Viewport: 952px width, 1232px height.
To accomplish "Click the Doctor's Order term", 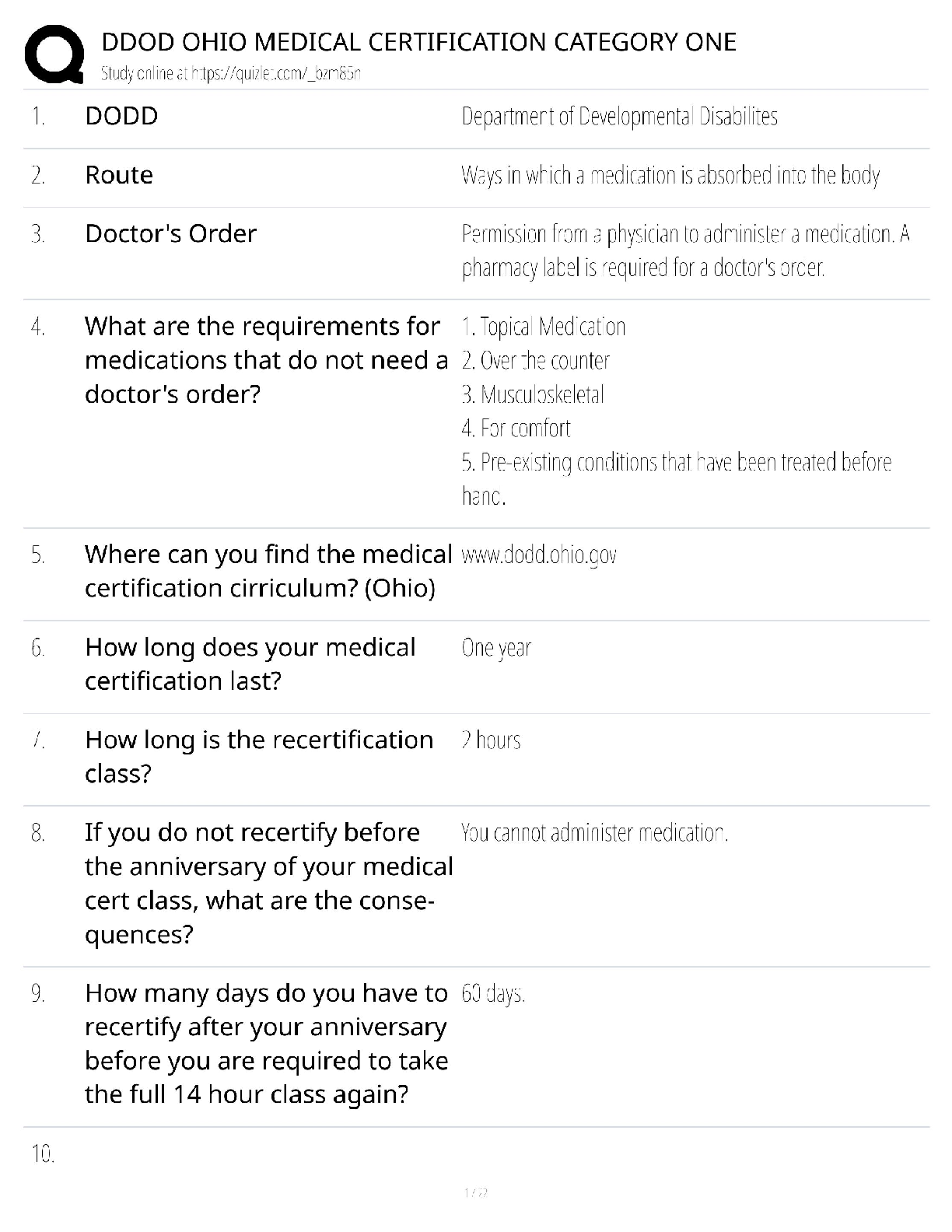I will 170,233.
